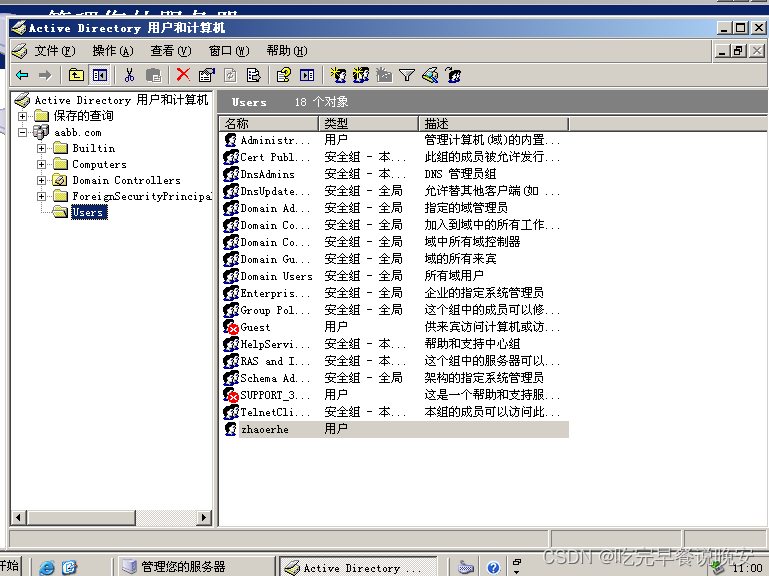
Task: Expand the Computers folder node
Action: click(x=42, y=164)
